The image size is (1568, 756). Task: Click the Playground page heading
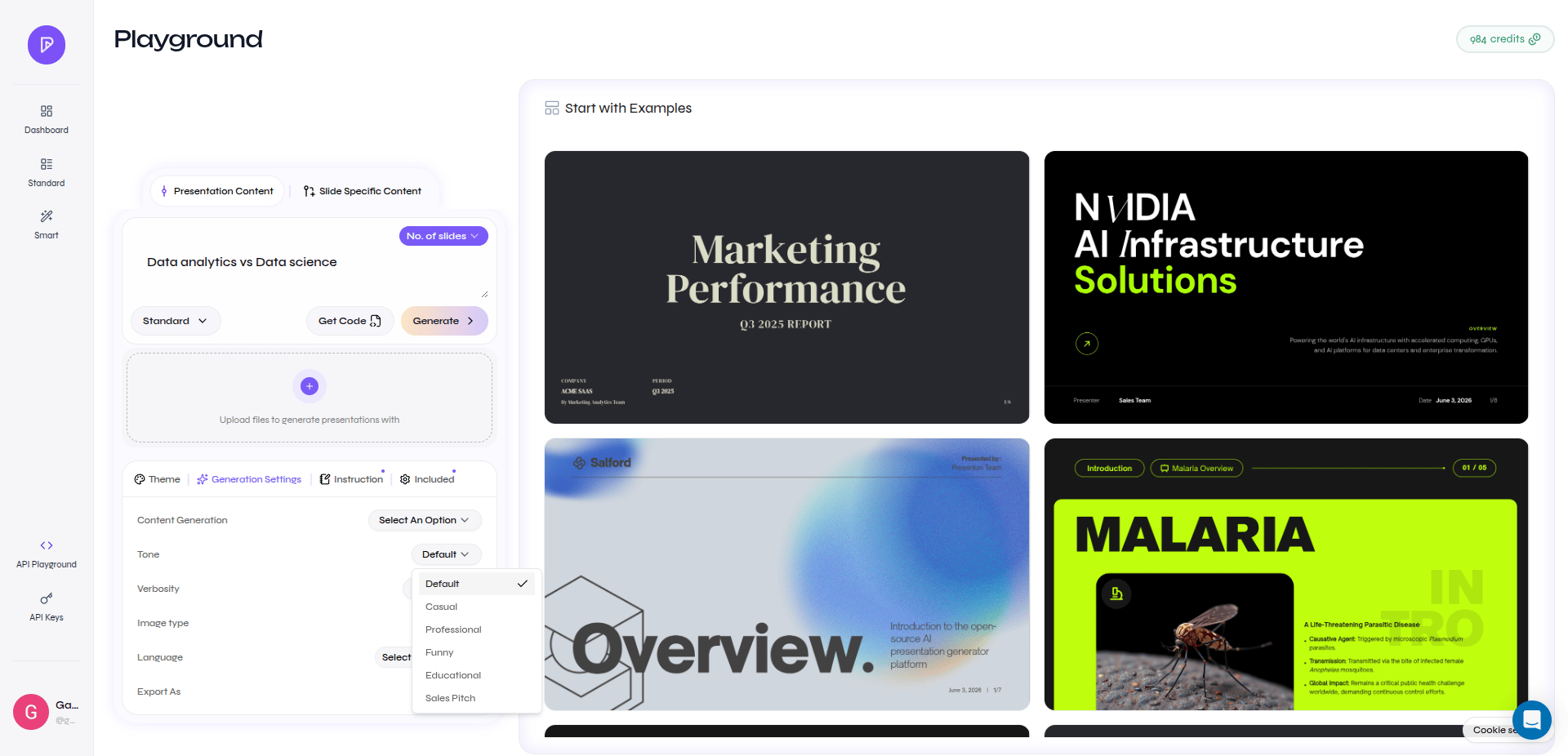pos(189,39)
